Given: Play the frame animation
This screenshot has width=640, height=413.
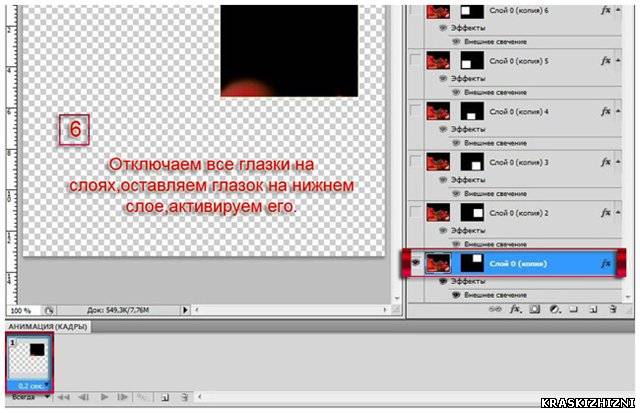Looking at the screenshot, I should pos(104,397).
